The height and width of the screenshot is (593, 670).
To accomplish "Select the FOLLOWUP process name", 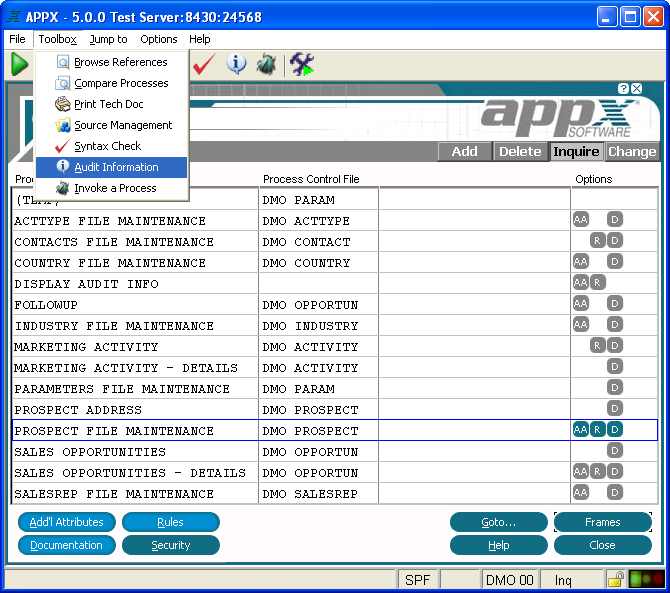I will 46,305.
